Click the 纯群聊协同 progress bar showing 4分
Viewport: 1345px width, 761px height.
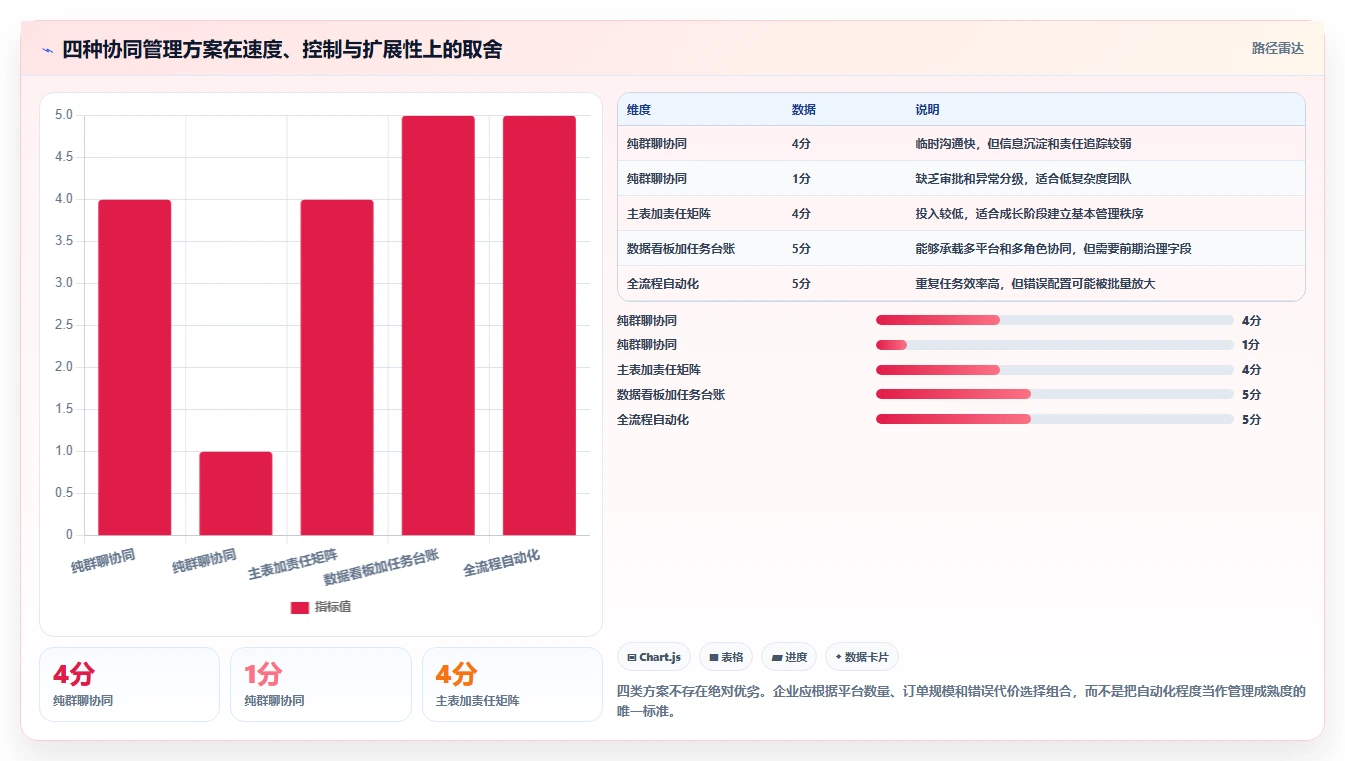1054,320
